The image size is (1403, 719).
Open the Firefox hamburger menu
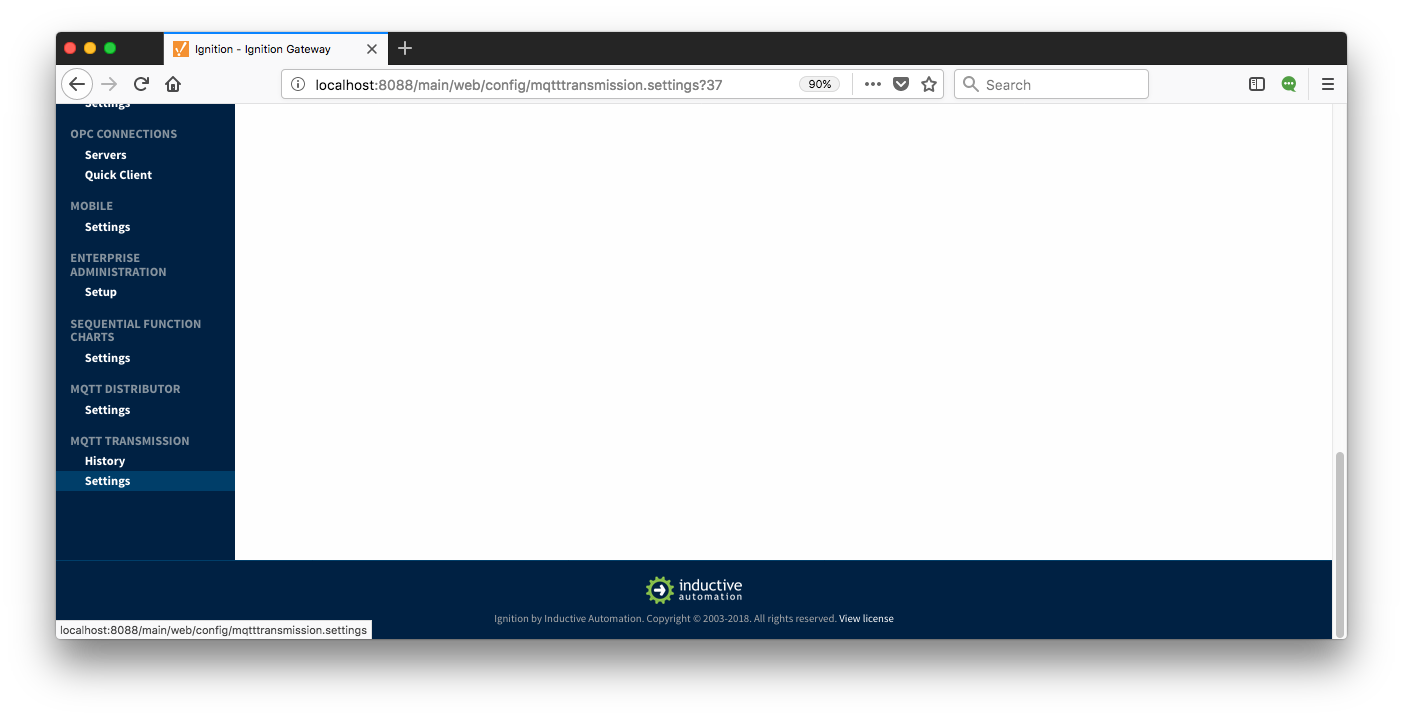pos(1328,85)
